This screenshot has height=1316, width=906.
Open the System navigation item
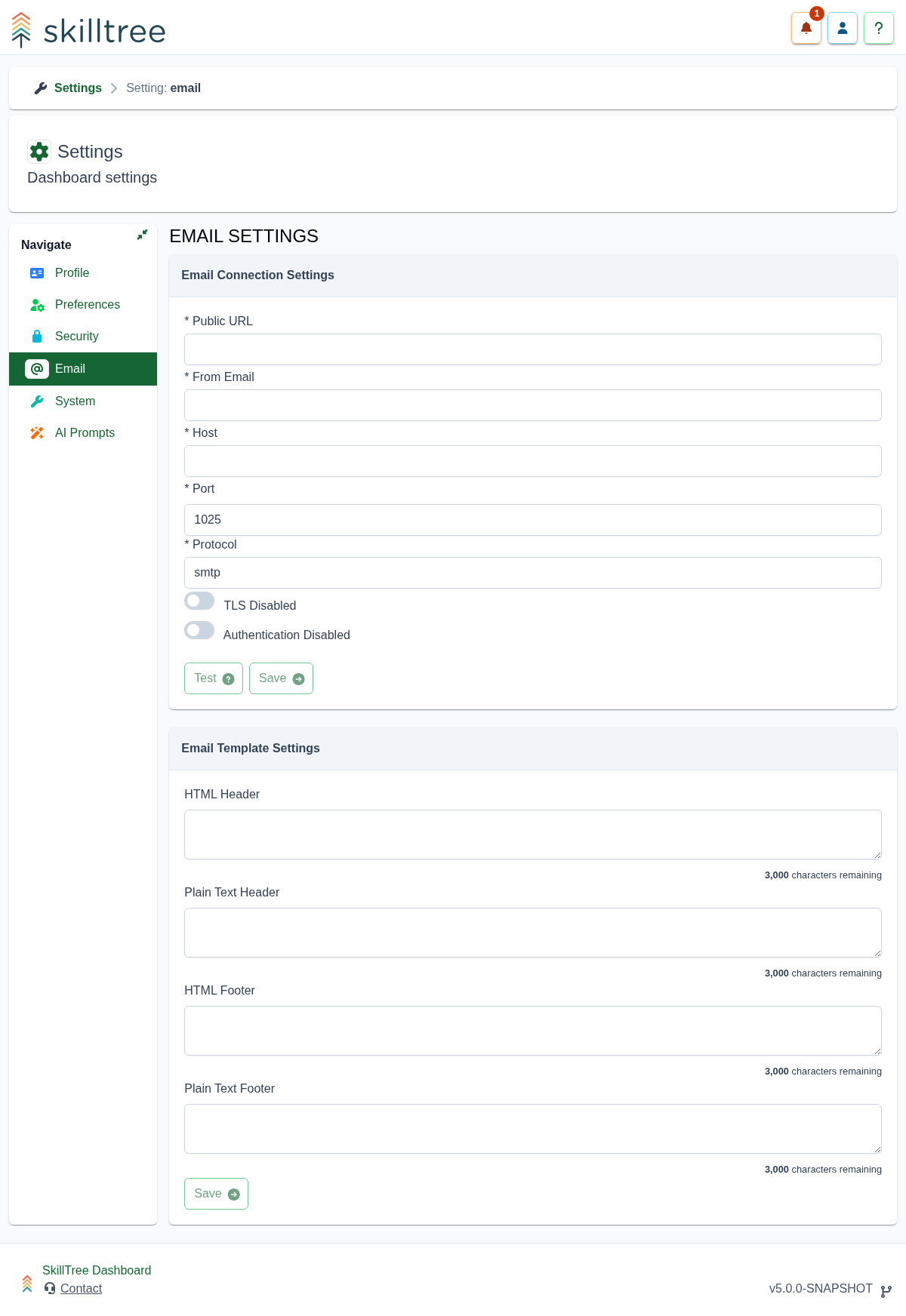coord(83,401)
